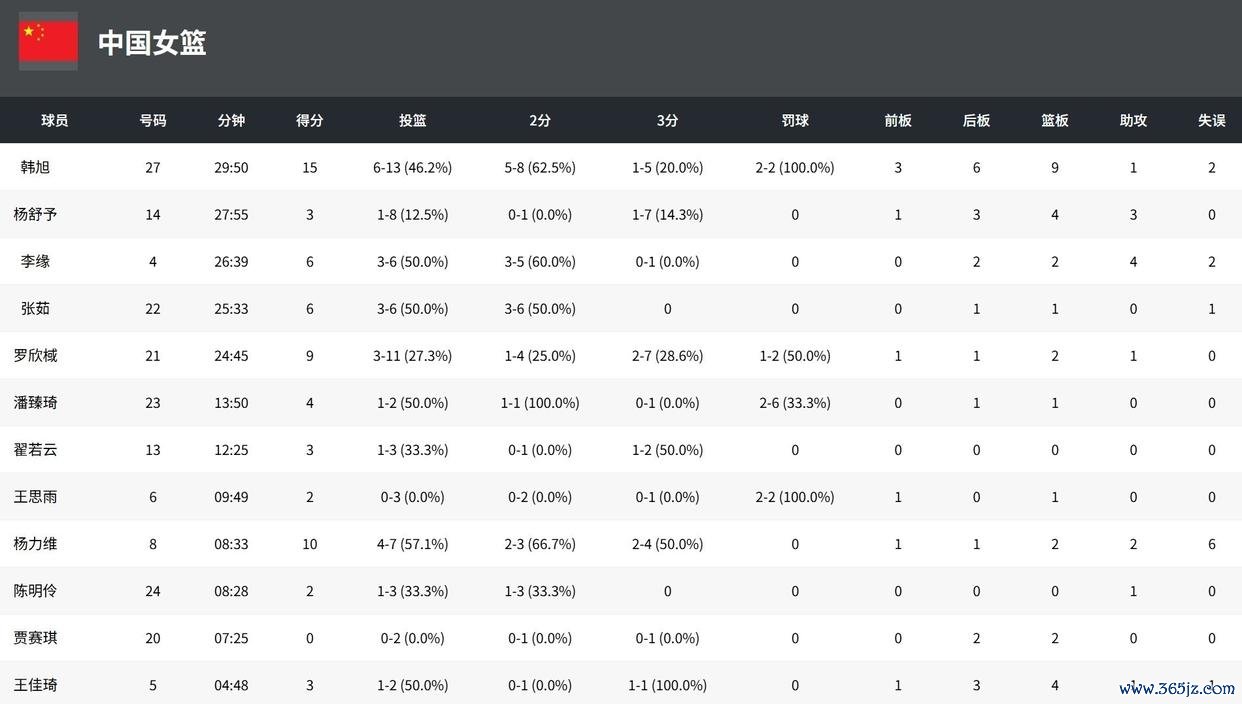Select player 李缘 row name
Screen dimensions: 1242x704
point(35,261)
